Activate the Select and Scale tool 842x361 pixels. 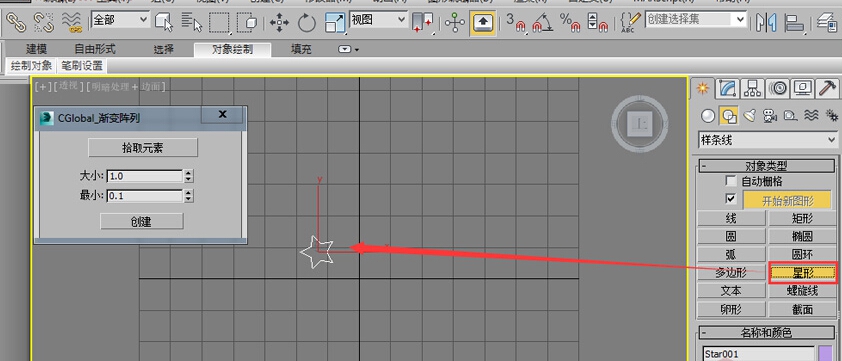(x=335, y=23)
